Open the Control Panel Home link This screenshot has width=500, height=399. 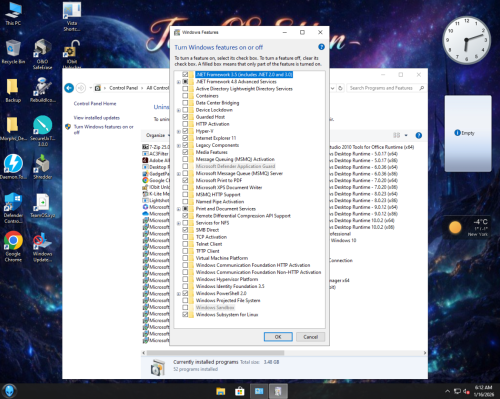95,104
